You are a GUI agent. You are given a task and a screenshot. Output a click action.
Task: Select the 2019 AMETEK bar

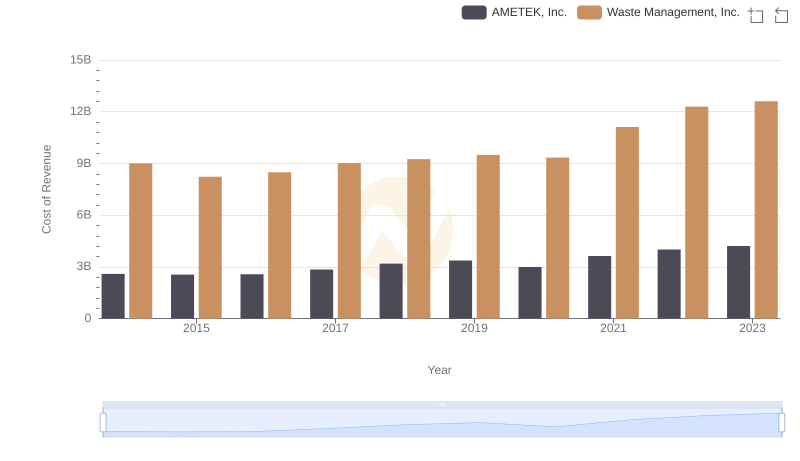coord(460,289)
